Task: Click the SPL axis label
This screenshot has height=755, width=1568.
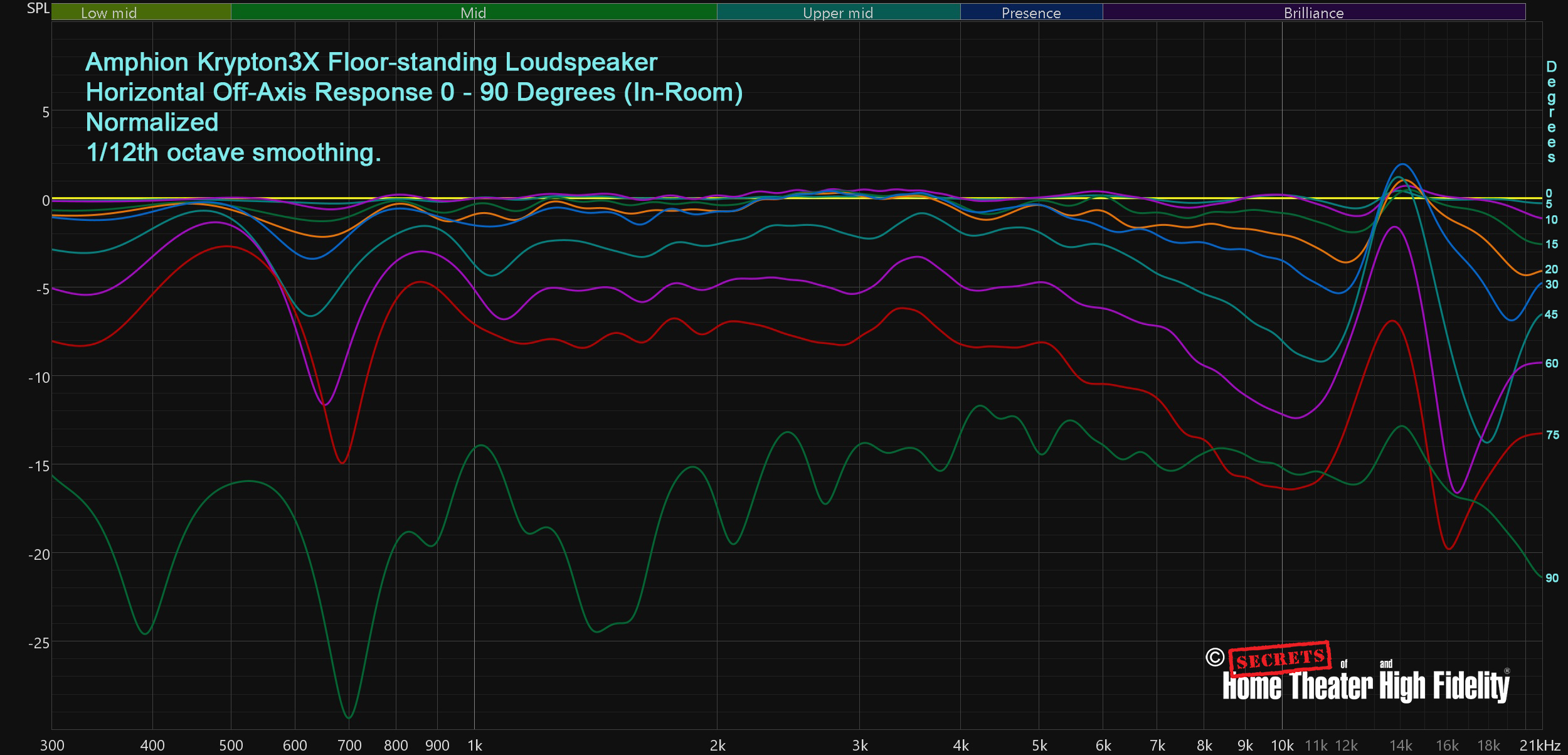Action: tap(38, 8)
